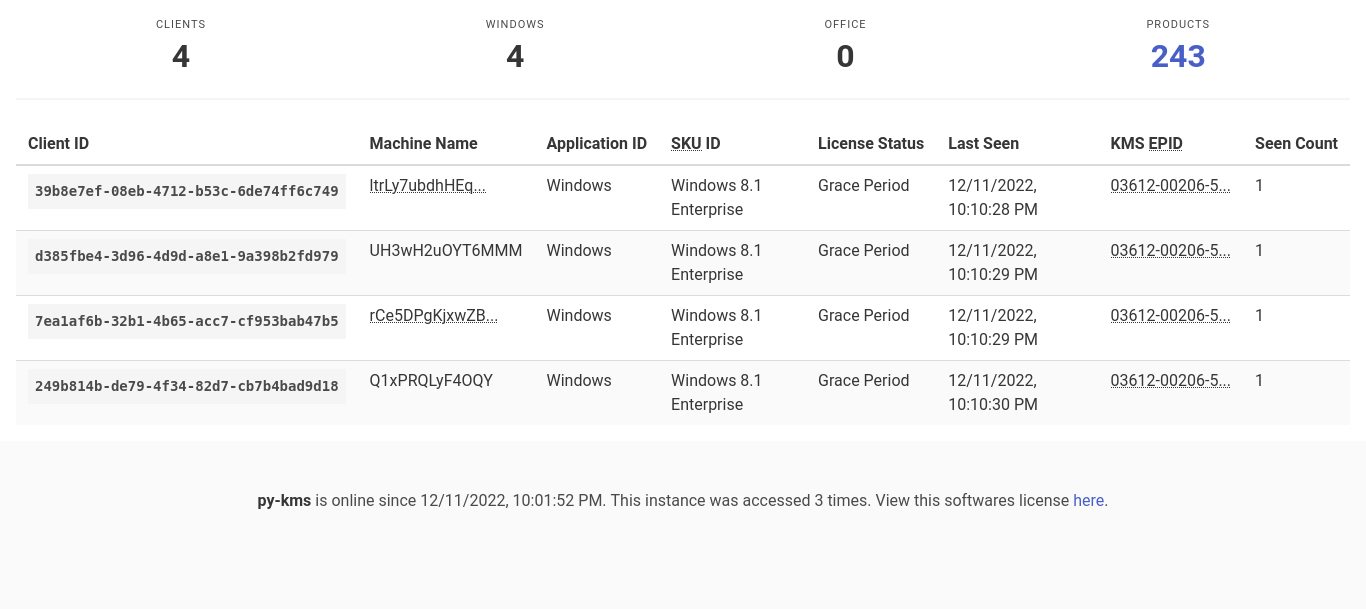
Task: Open machine name link ItrLy7ubdhHEq...
Action: click(x=427, y=185)
